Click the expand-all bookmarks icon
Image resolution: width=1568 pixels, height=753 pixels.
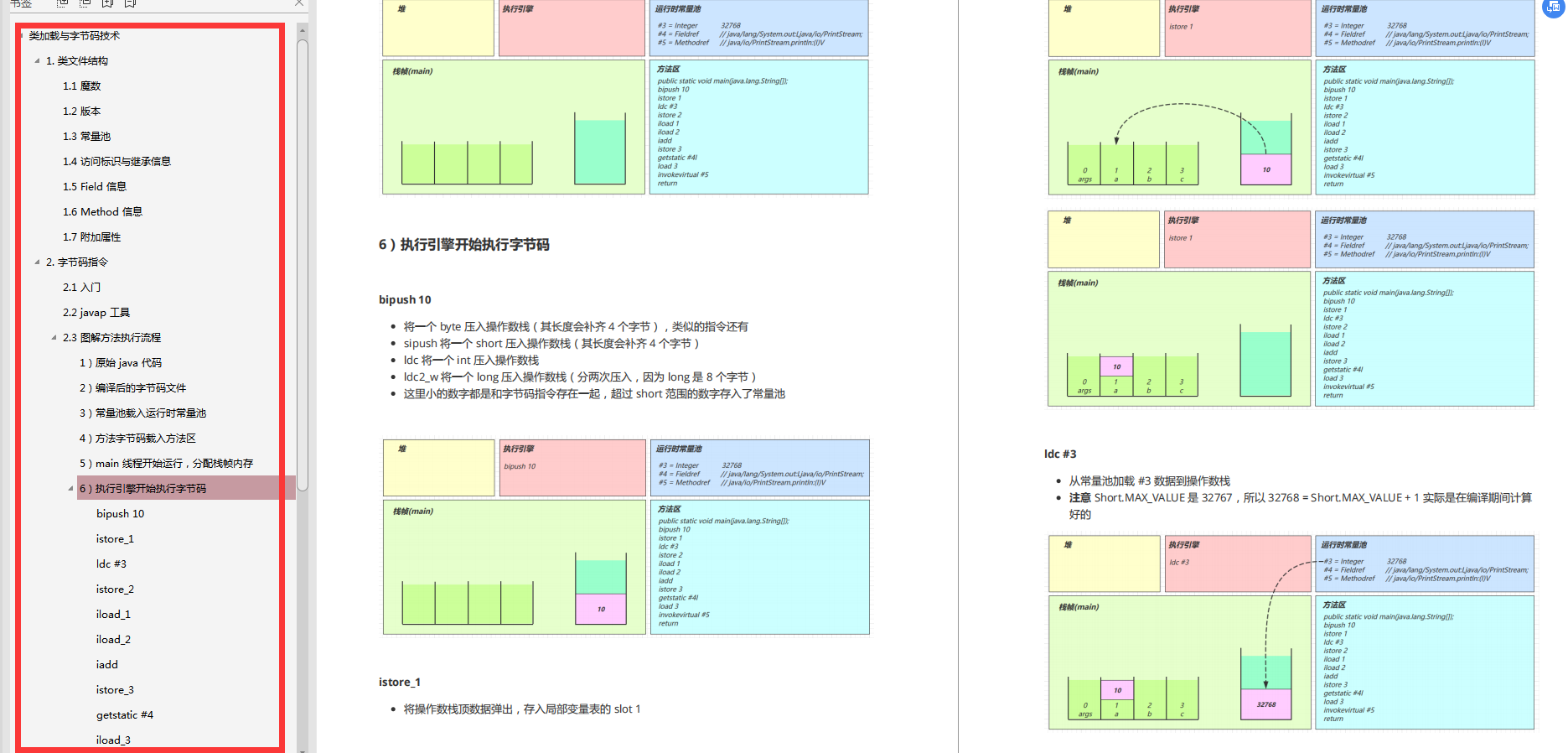coord(62,3)
